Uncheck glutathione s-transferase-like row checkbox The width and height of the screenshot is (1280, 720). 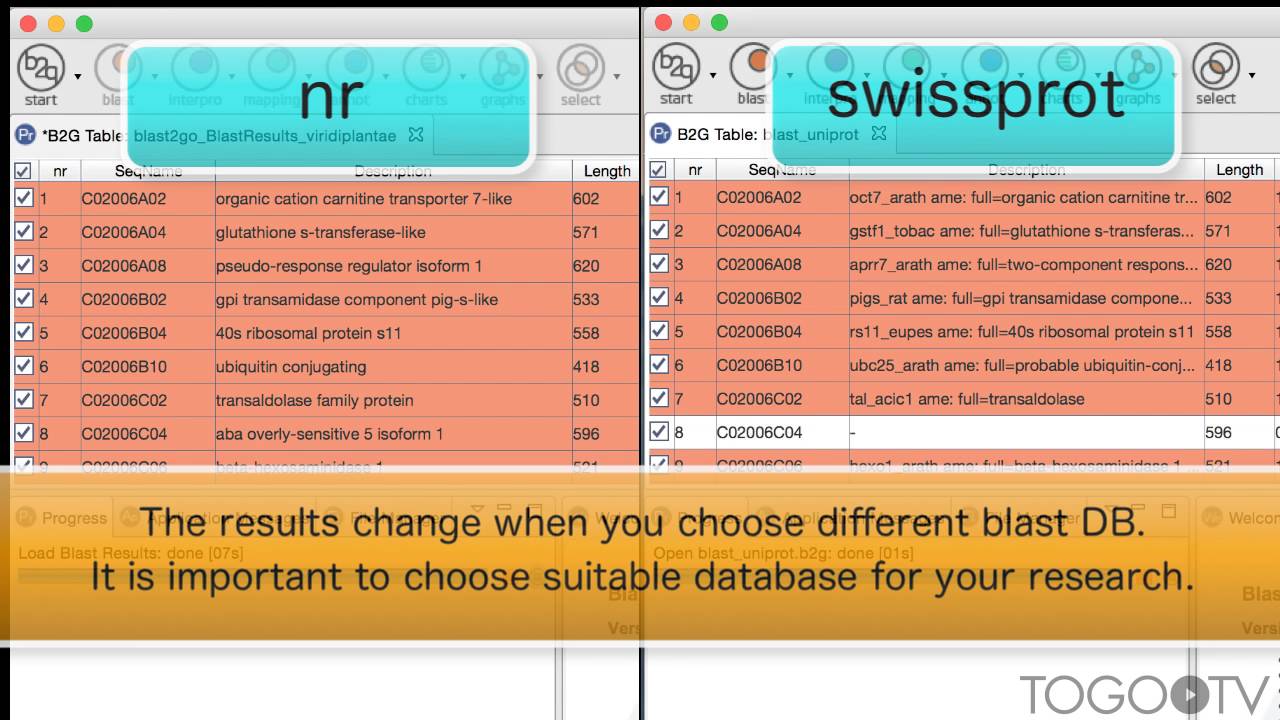click(24, 232)
